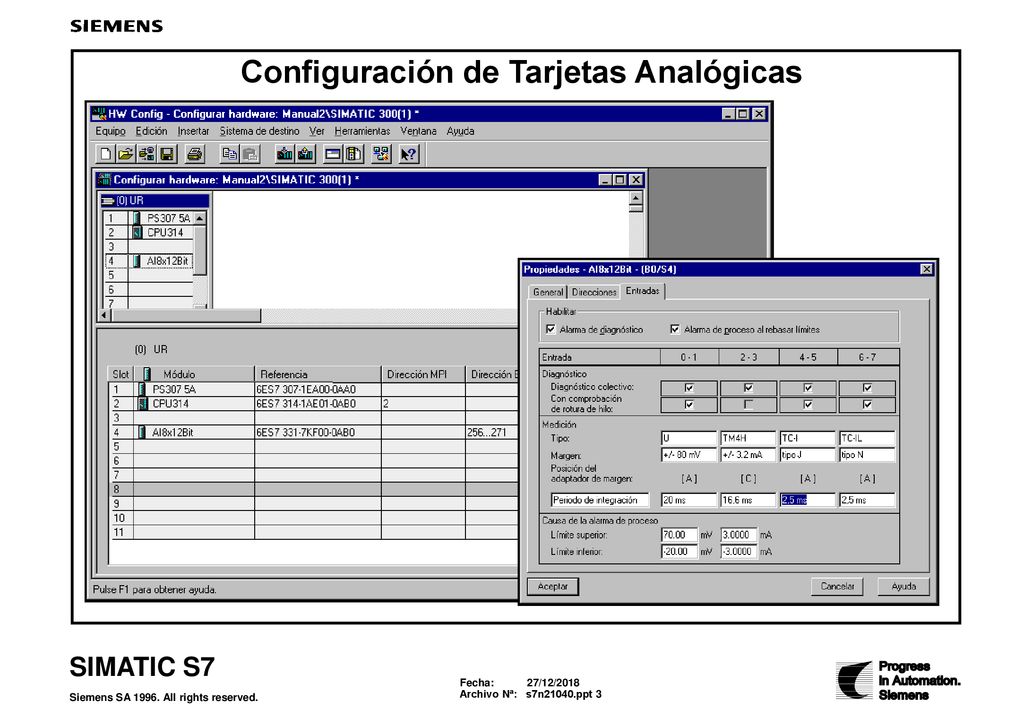The height and width of the screenshot is (709, 1024).
Task: Click the Paste toolbar icon
Action: pos(250,154)
